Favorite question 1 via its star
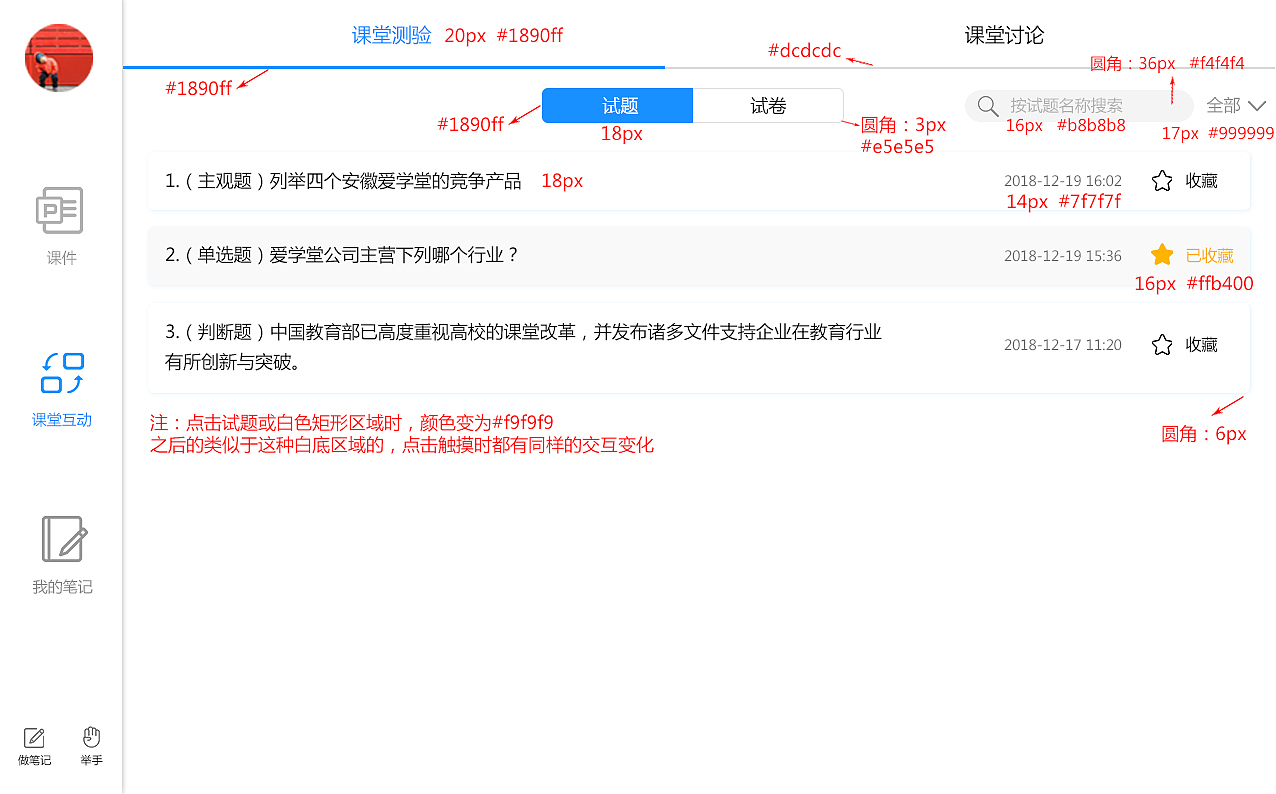1276x794 pixels. (1161, 180)
